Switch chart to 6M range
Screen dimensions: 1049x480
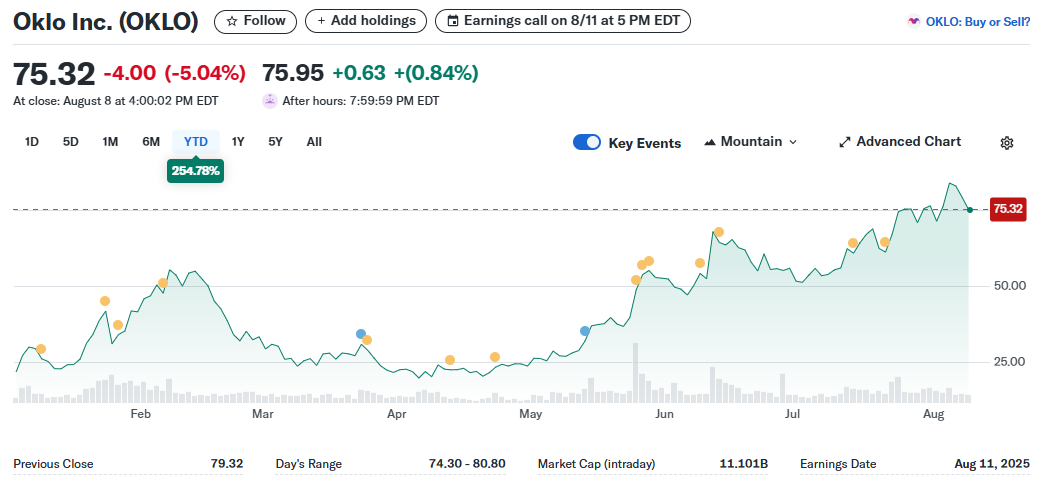click(151, 142)
